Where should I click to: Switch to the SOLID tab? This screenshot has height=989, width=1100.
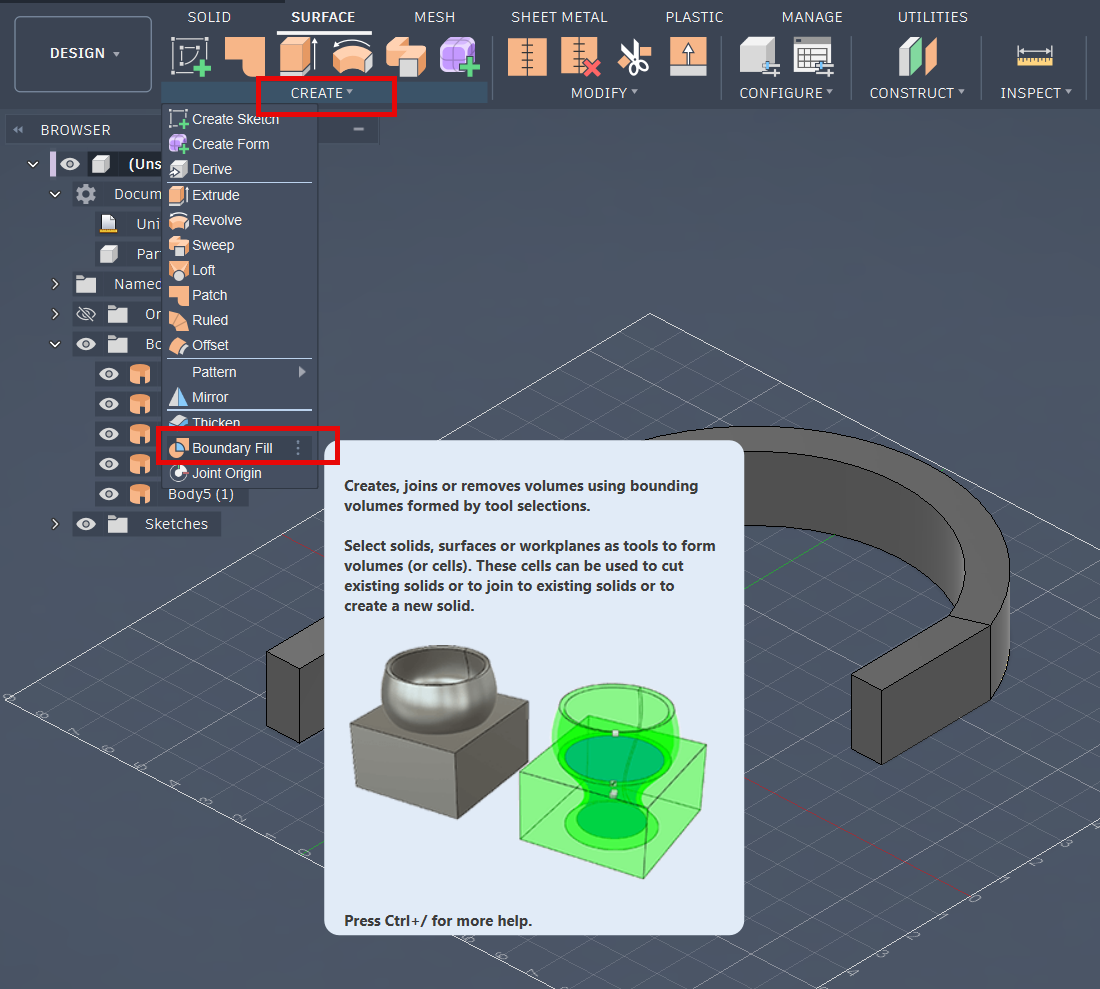pyautogui.click(x=209, y=17)
